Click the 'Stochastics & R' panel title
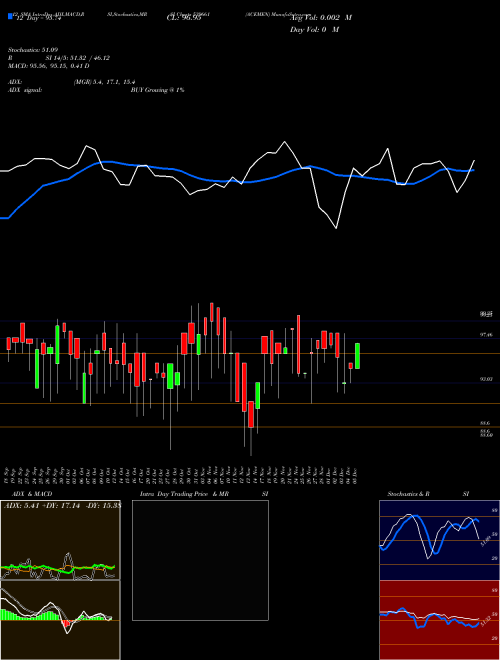Viewport: 500px width, 660px height. click(x=408, y=494)
